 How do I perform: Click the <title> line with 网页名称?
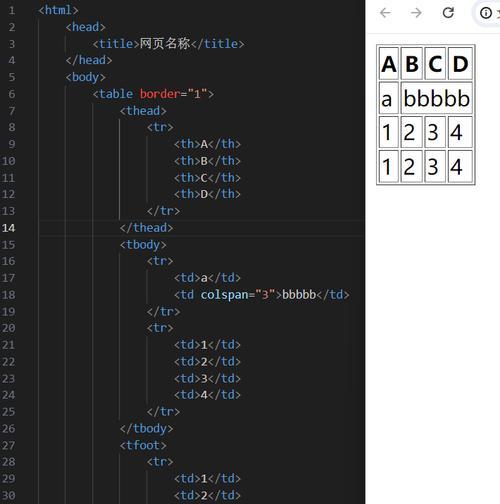[x=168, y=44]
